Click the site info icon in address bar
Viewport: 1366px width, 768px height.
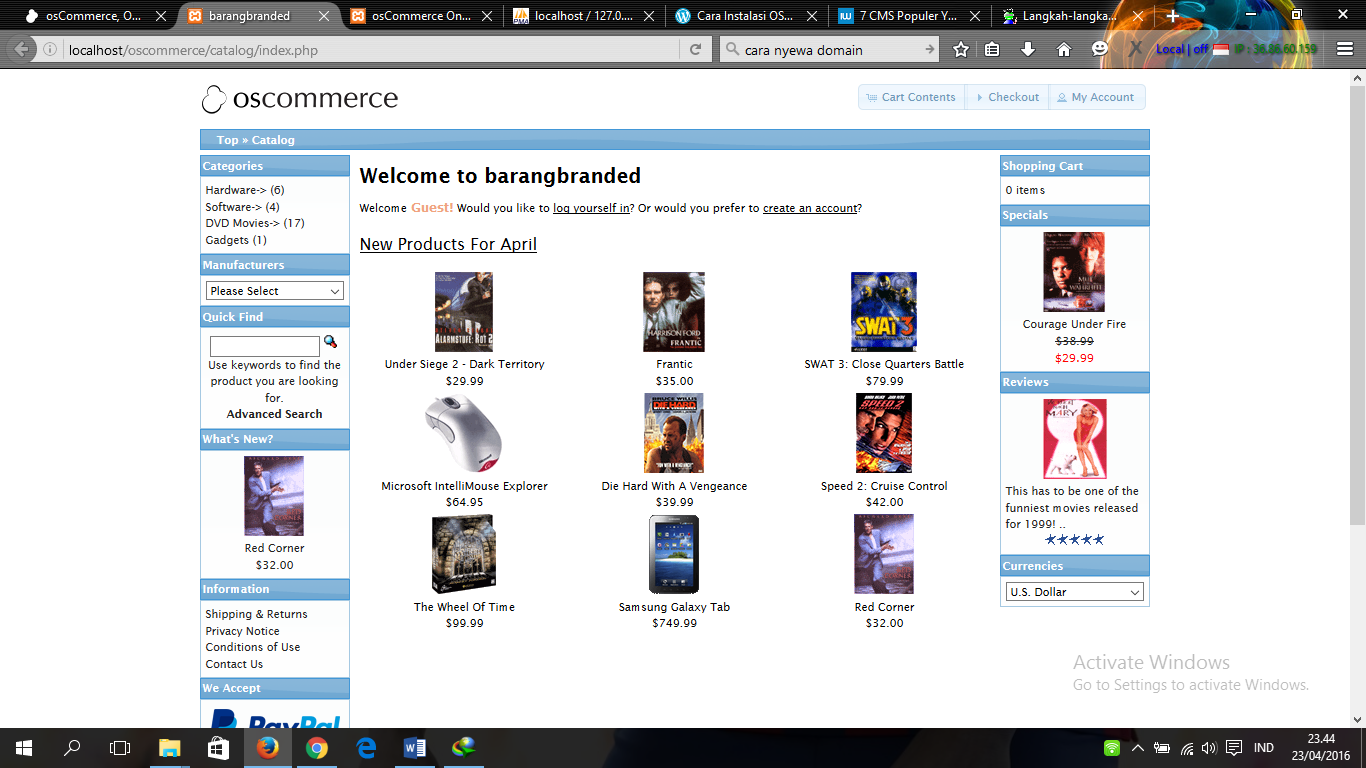[51, 49]
